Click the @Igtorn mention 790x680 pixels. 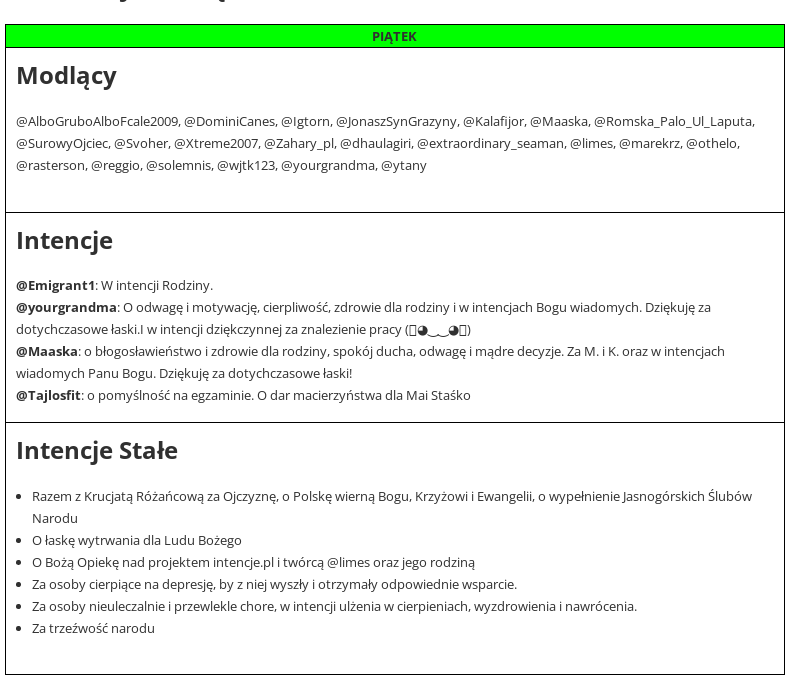click(305, 122)
